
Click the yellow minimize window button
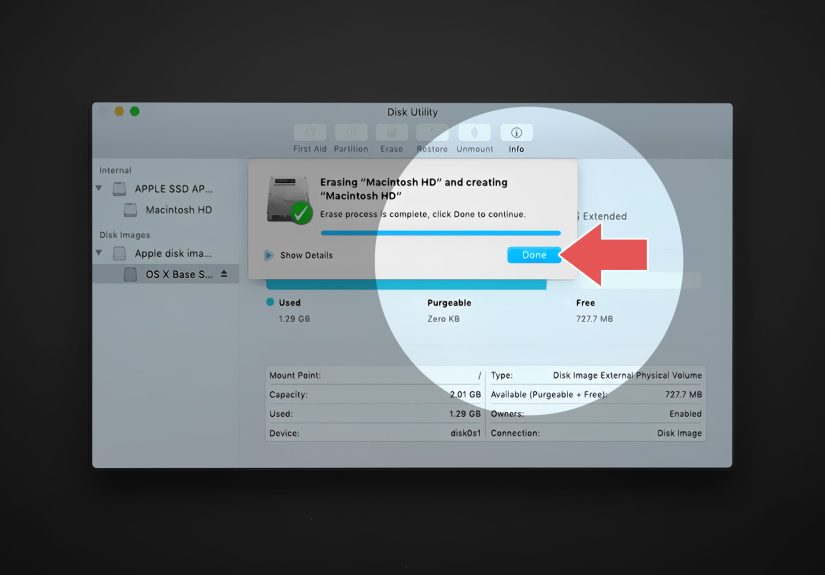119,111
